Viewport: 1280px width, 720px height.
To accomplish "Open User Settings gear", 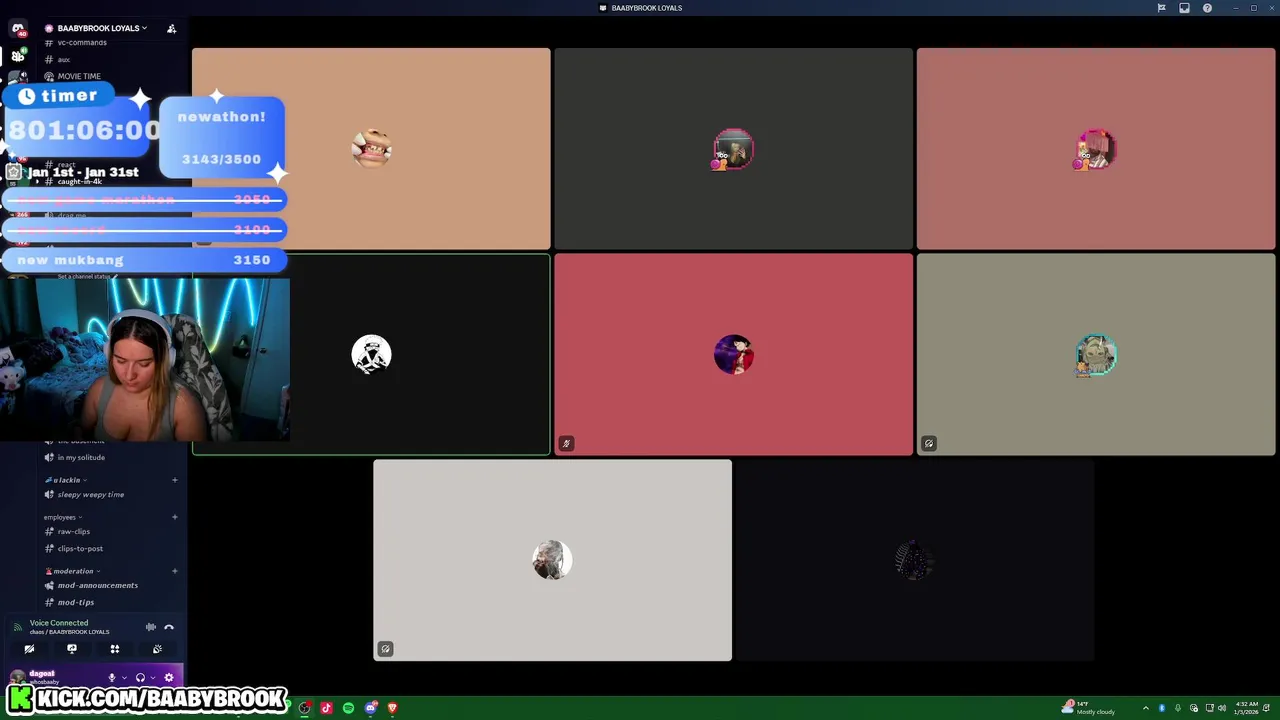I will click(x=168, y=677).
